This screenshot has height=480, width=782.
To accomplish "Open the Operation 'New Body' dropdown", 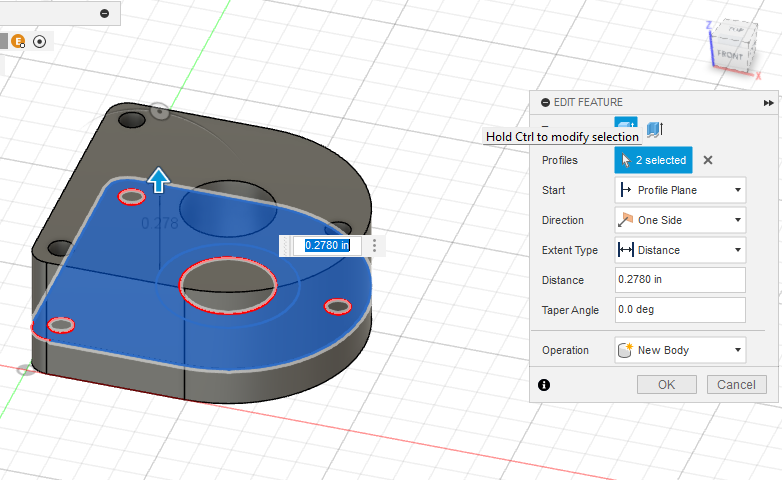I will tap(680, 351).
